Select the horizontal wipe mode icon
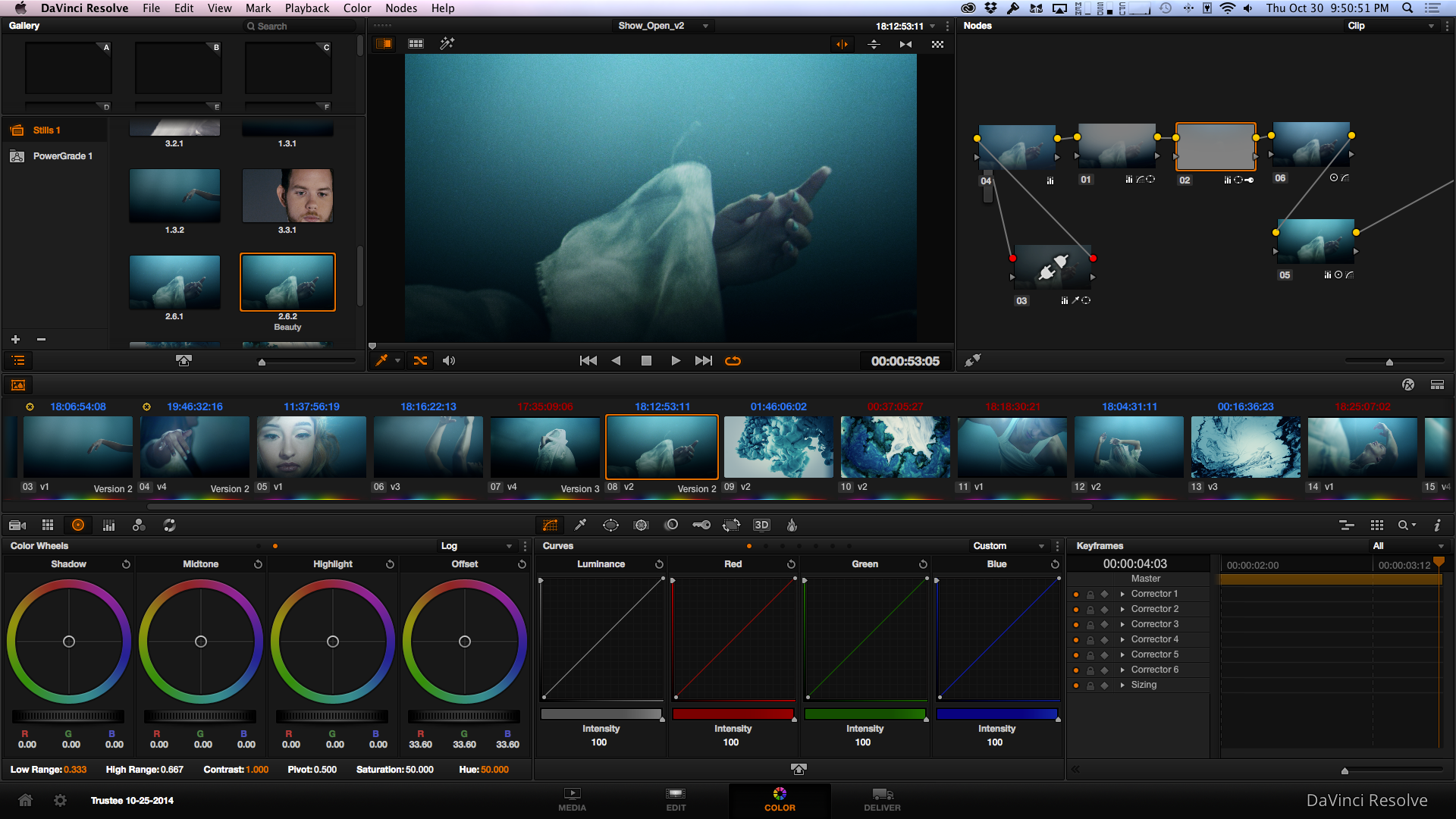The width and height of the screenshot is (1456, 819). pos(842,44)
